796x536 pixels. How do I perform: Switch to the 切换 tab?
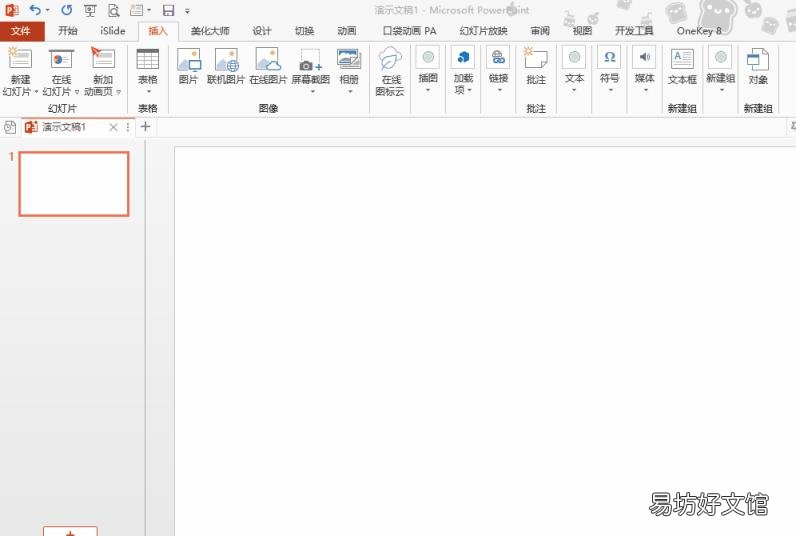[304, 31]
